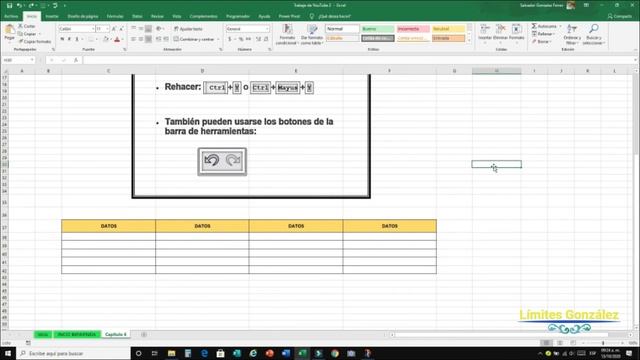640x360 pixels.
Task: Apply percent style
Action: click(241, 39)
